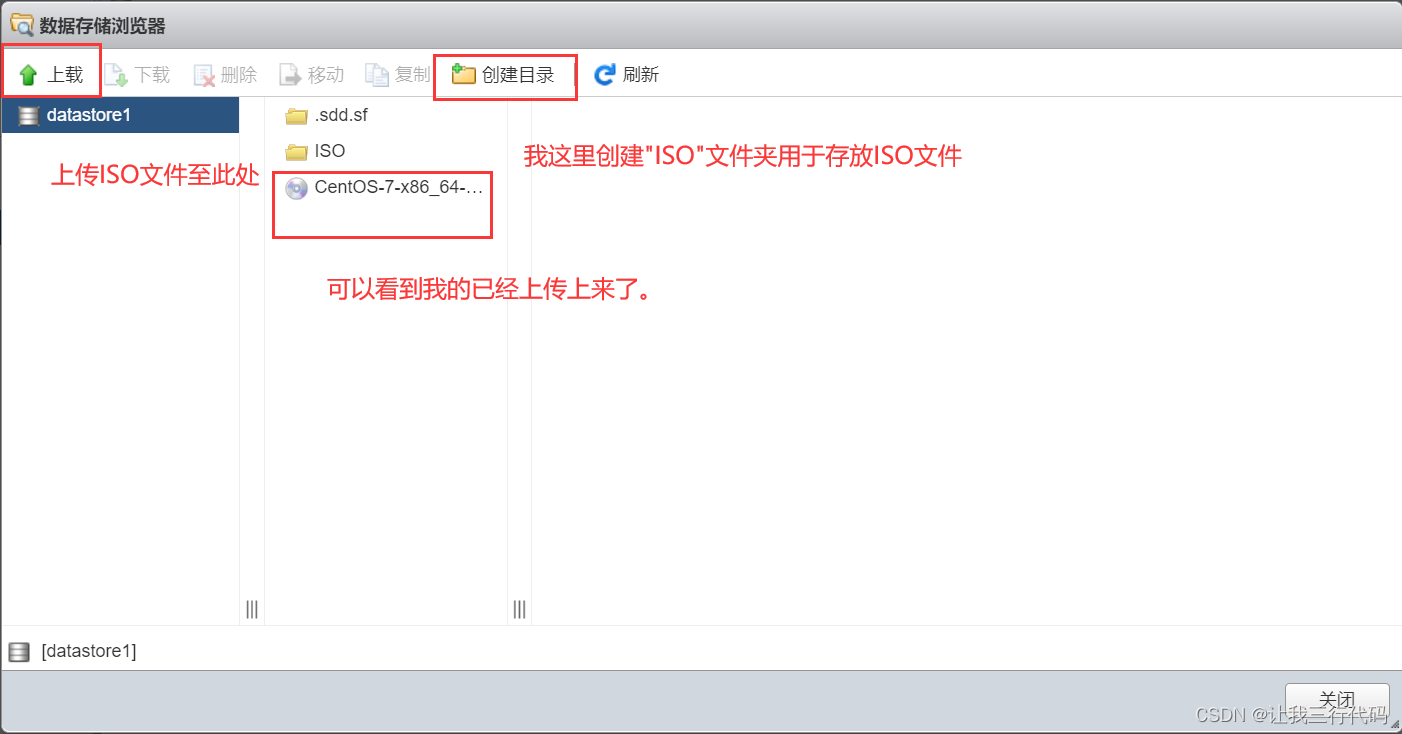The width and height of the screenshot is (1402, 734).
Task: Click the 上载 upload label
Action: click(65, 75)
